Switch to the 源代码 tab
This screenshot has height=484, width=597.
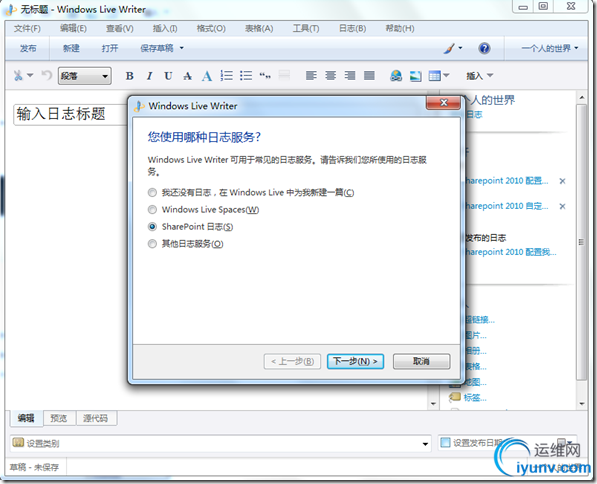pyautogui.click(x=96, y=418)
